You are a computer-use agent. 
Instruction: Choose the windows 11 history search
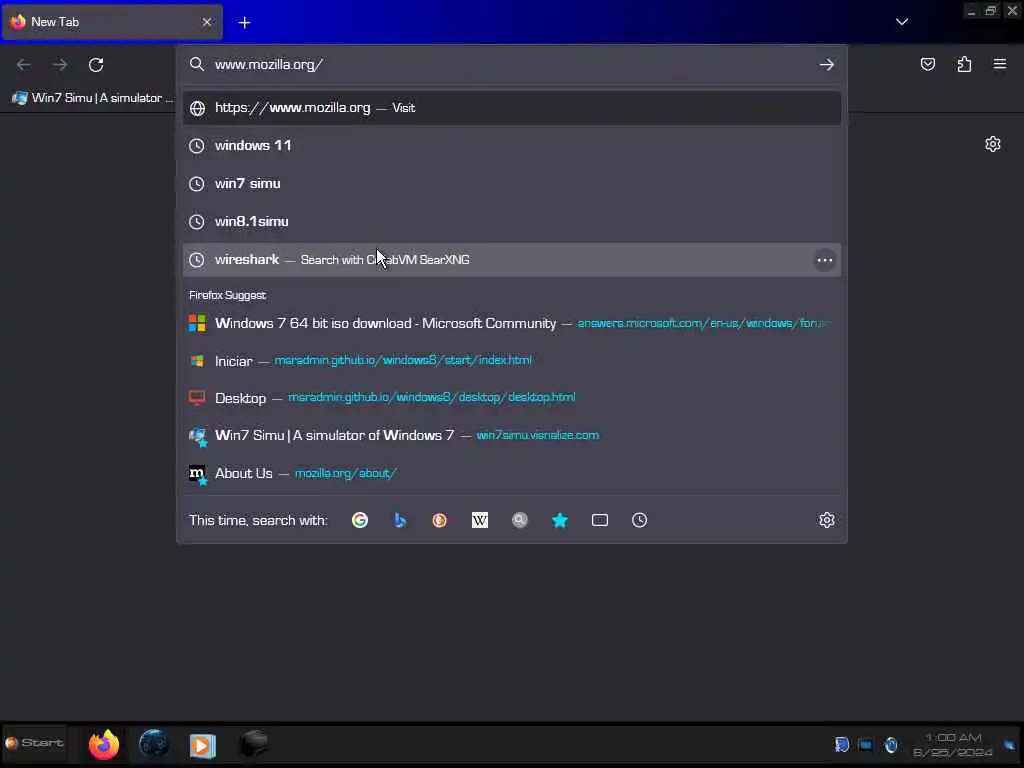pos(512,146)
